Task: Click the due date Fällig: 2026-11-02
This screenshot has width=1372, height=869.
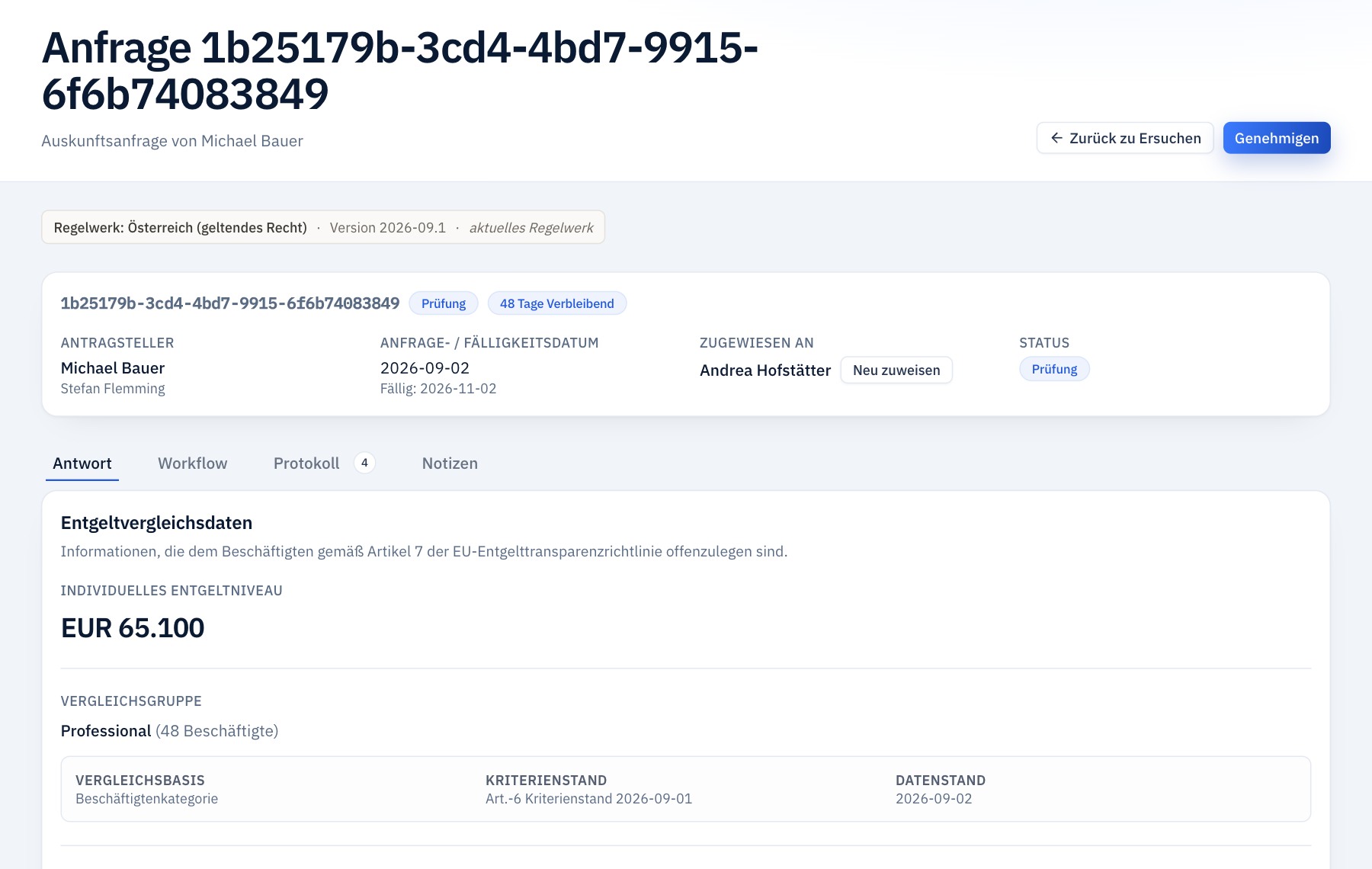Action: 438,389
